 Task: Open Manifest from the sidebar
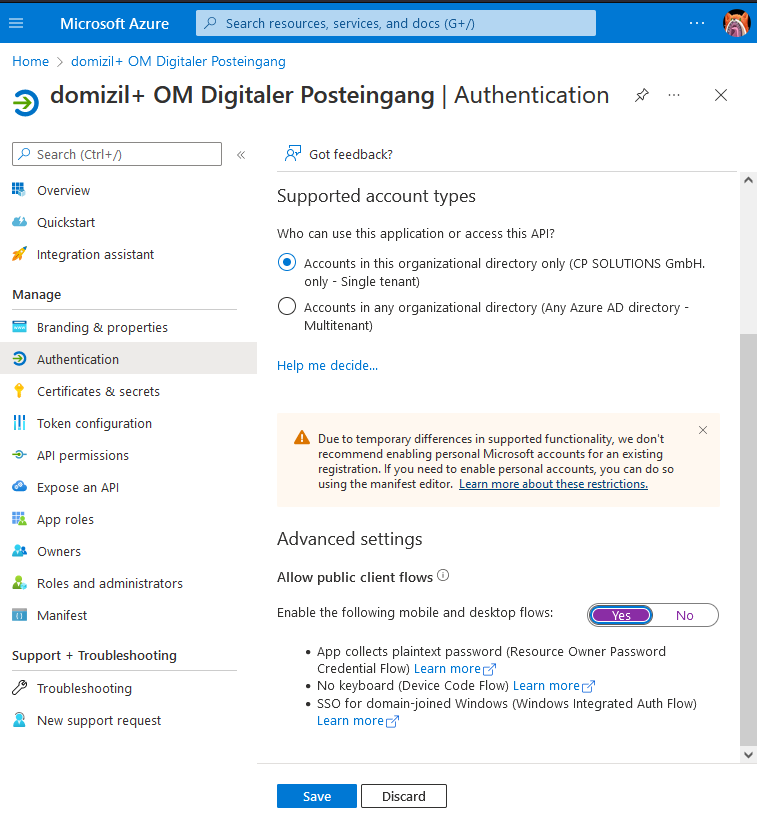click(62, 615)
